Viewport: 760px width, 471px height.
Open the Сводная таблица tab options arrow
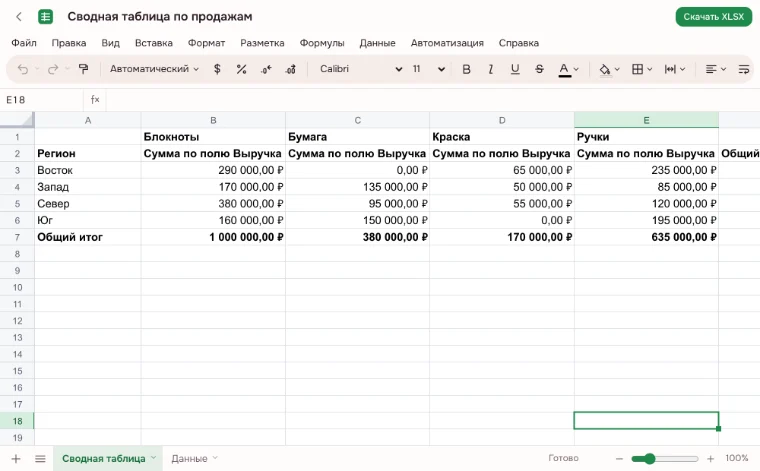(x=154, y=457)
